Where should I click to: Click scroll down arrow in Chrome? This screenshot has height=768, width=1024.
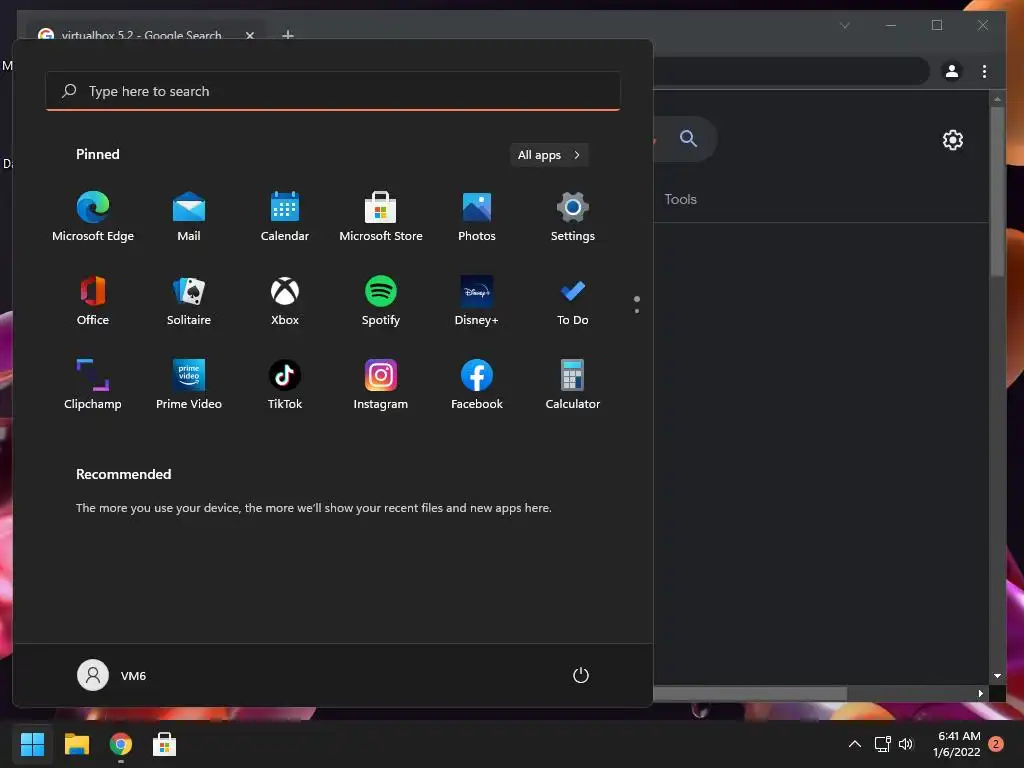point(997,676)
